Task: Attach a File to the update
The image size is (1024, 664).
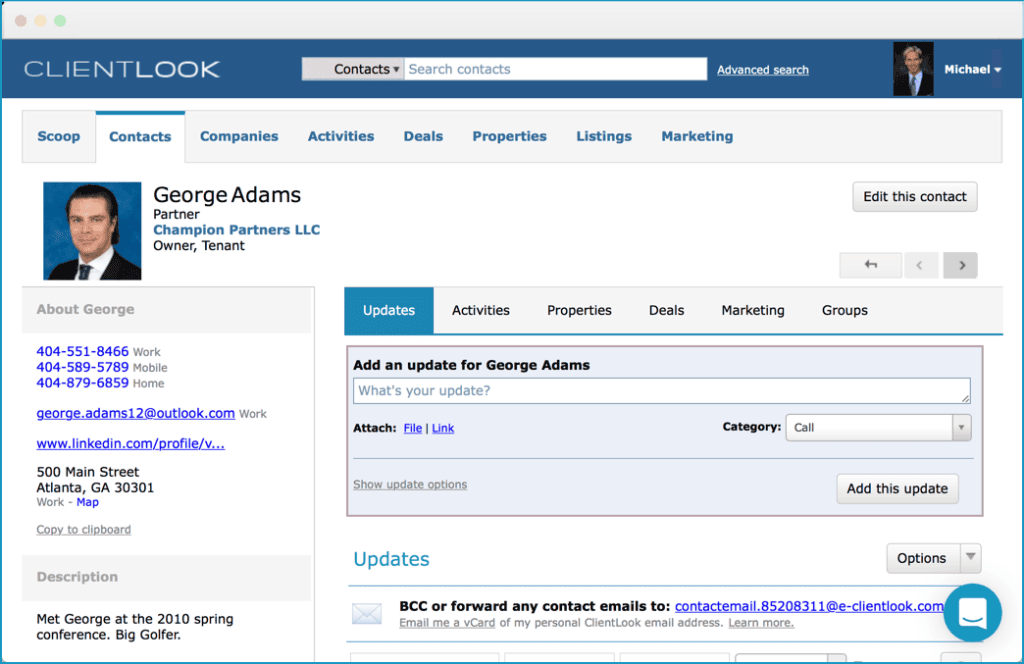Action: tap(413, 428)
